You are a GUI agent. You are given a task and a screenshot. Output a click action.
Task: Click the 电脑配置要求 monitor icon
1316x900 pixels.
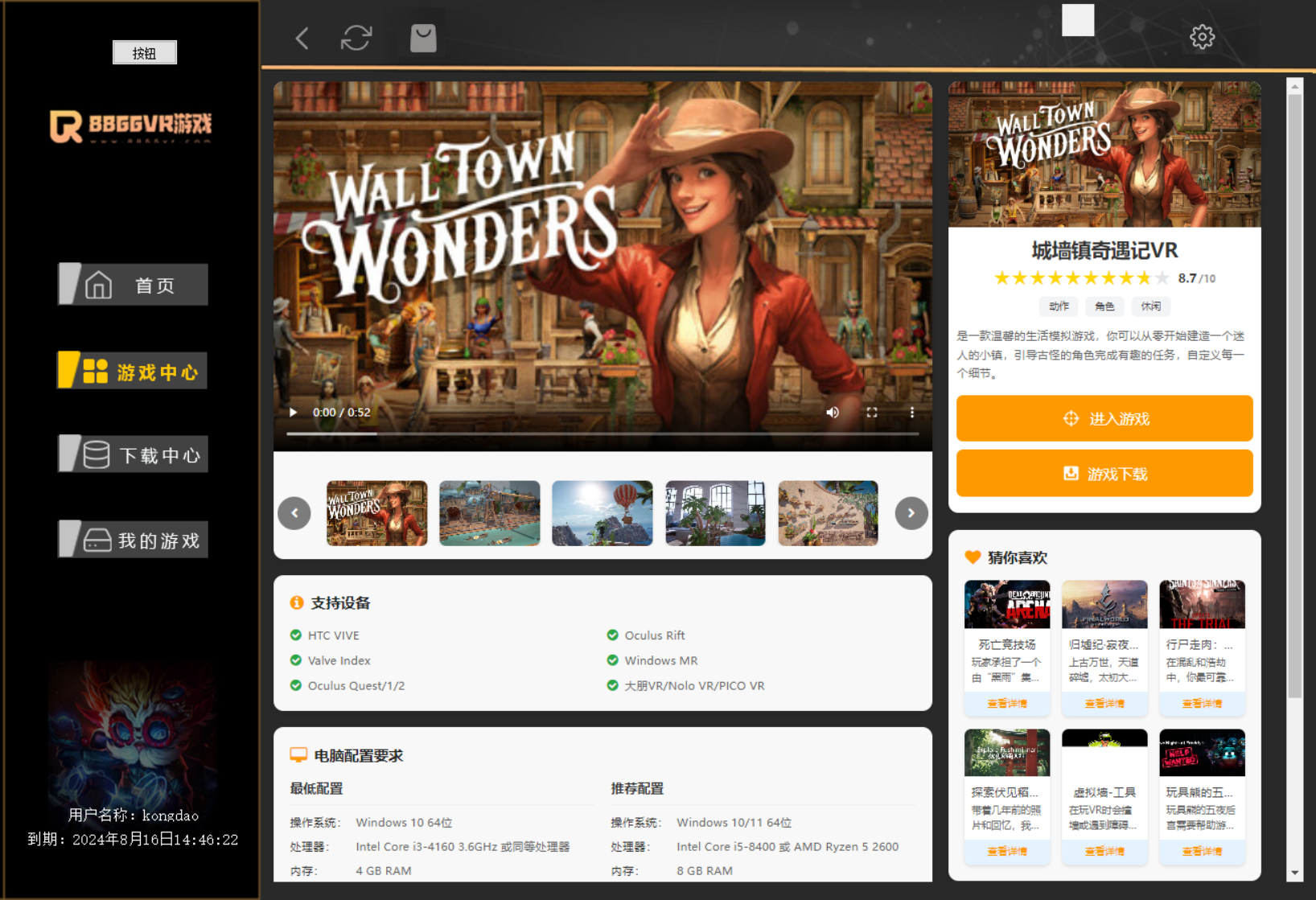point(298,755)
